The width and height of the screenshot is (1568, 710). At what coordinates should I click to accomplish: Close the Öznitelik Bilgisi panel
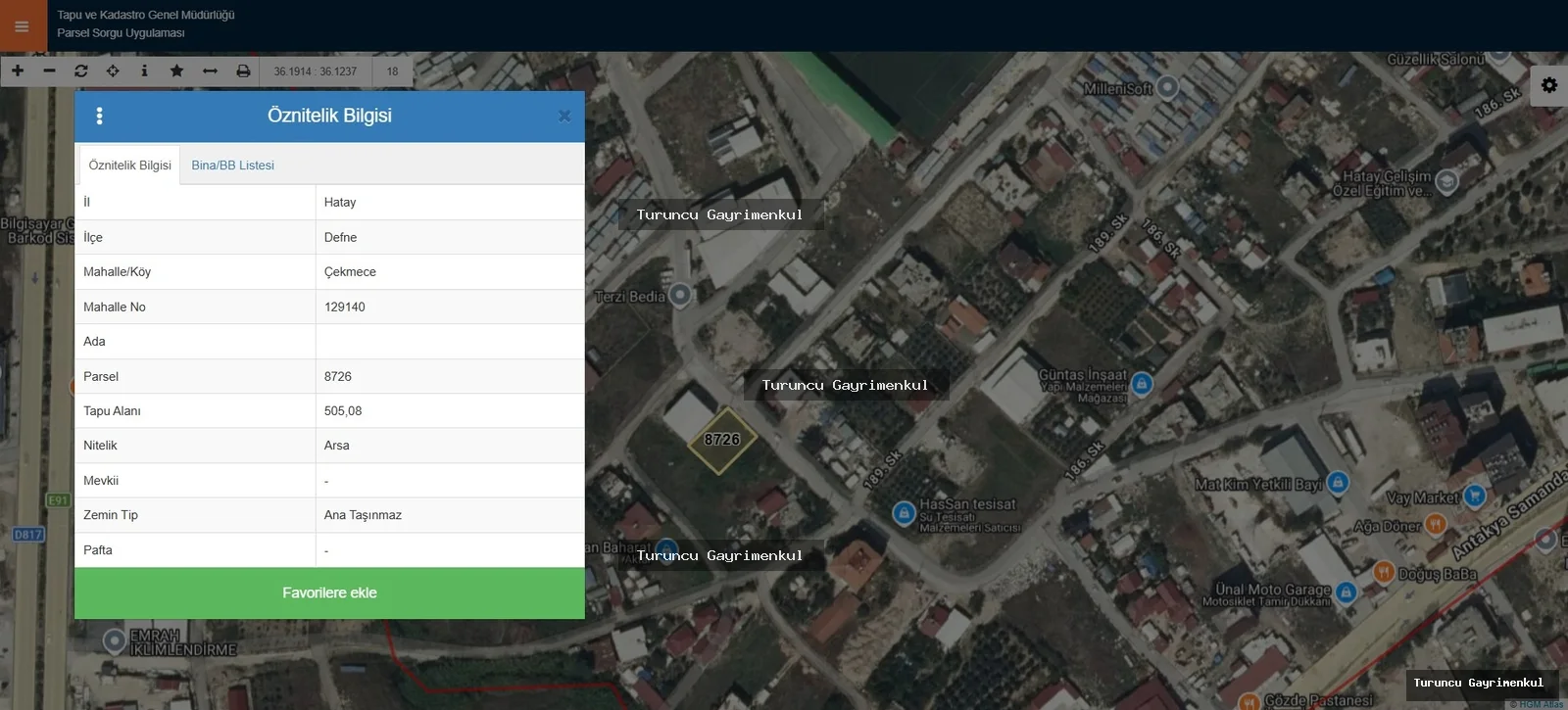[x=564, y=116]
